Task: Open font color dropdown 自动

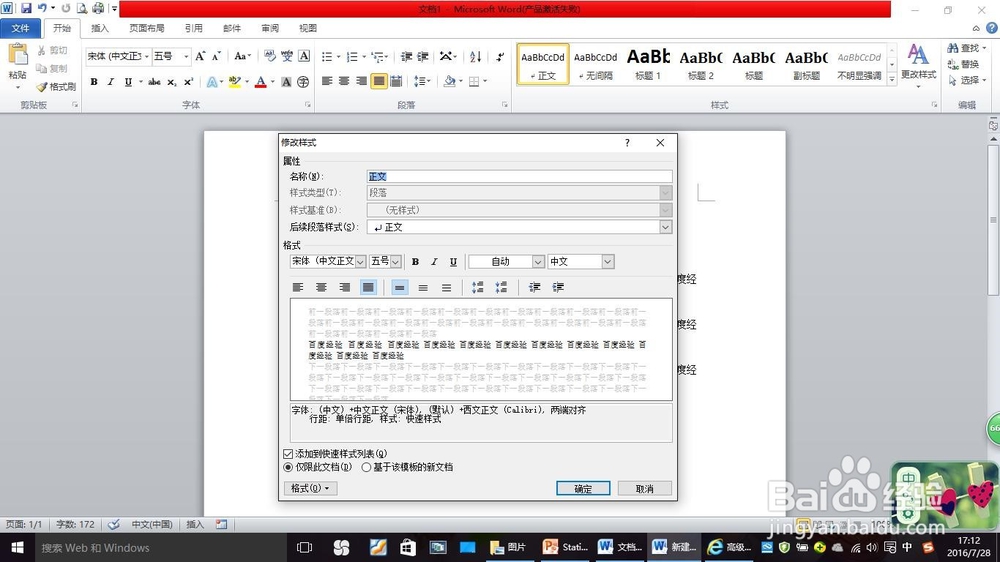Action: 538,262
